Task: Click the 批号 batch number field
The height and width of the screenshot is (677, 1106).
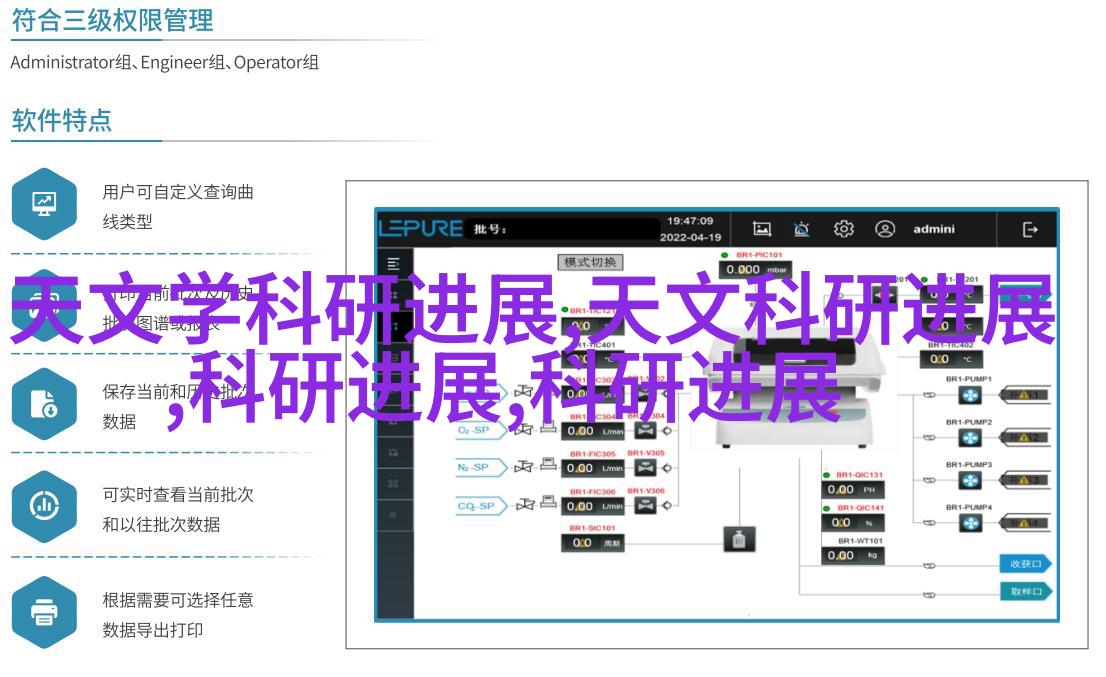Action: [x=561, y=229]
